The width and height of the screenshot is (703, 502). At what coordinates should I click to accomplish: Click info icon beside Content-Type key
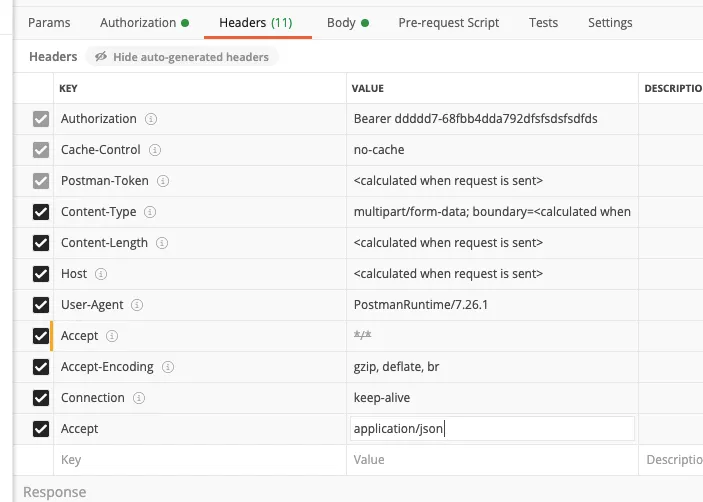151,212
